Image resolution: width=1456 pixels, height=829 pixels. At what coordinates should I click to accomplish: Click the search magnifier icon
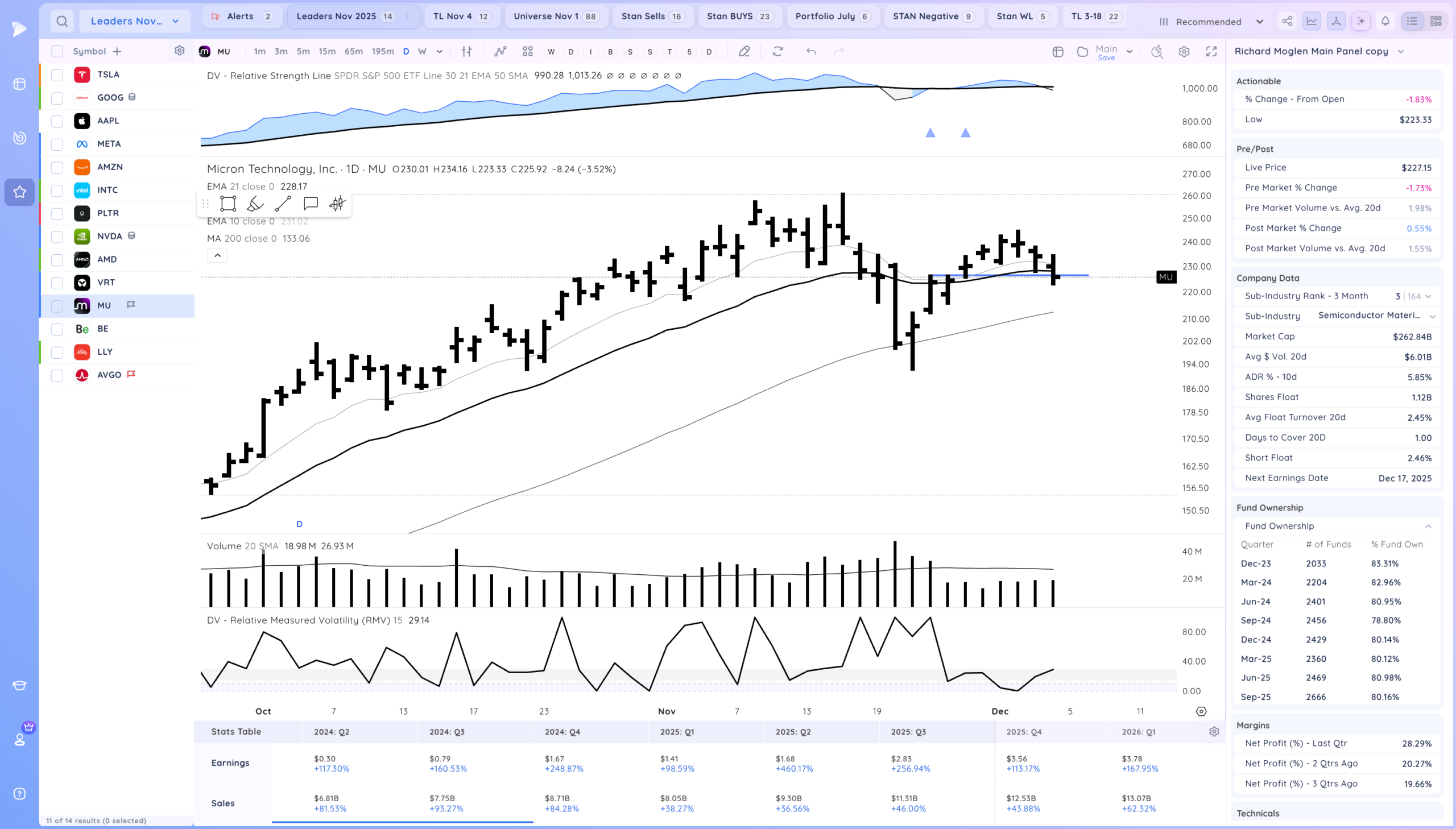coord(62,22)
